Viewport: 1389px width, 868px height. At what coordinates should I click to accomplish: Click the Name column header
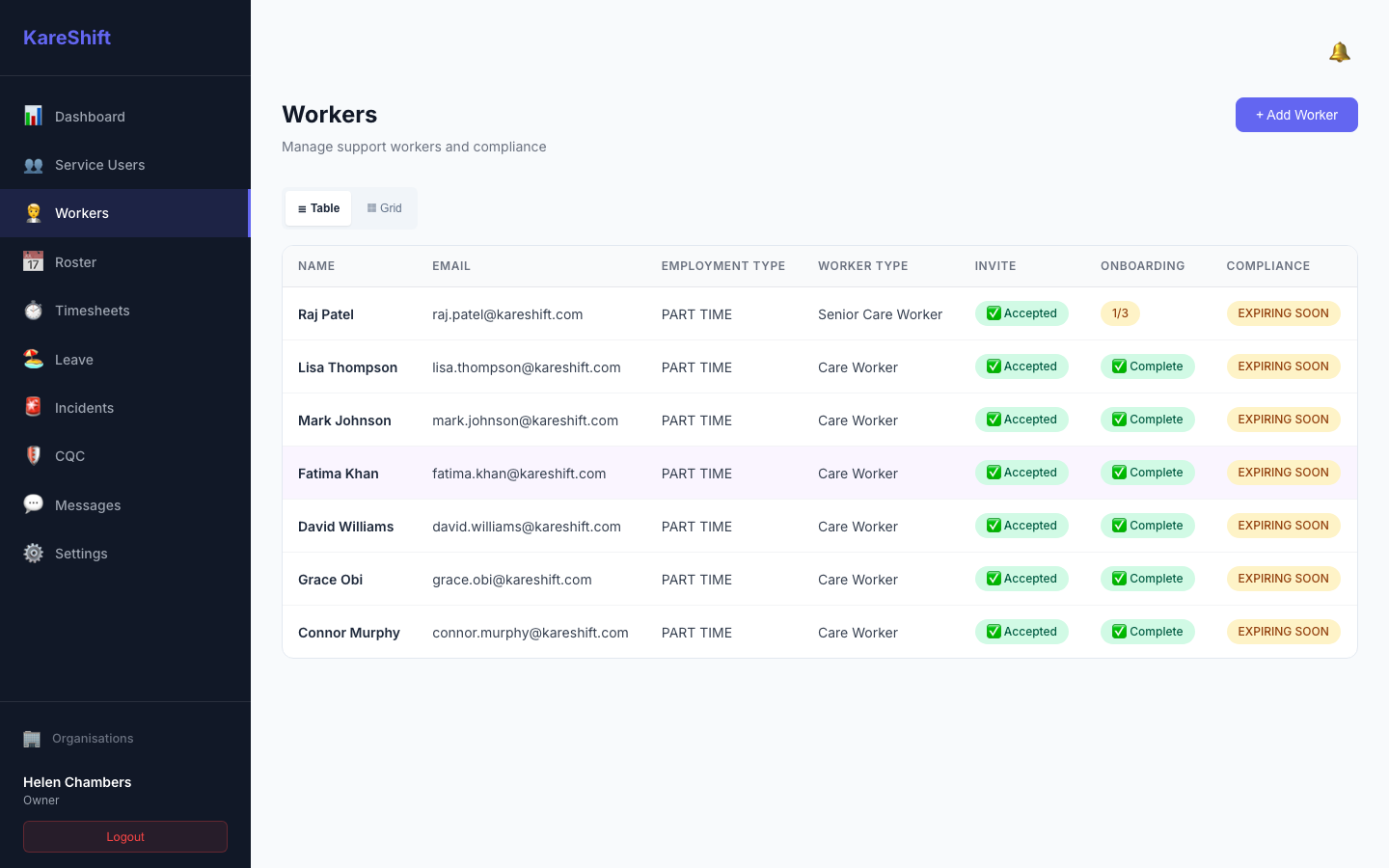[316, 266]
